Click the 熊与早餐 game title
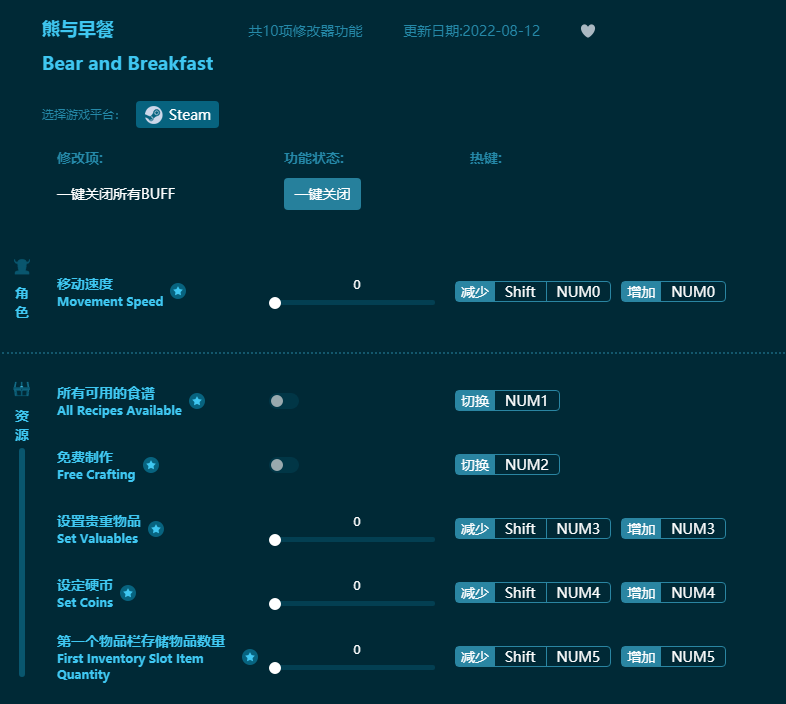The width and height of the screenshot is (786, 704). (x=78, y=29)
